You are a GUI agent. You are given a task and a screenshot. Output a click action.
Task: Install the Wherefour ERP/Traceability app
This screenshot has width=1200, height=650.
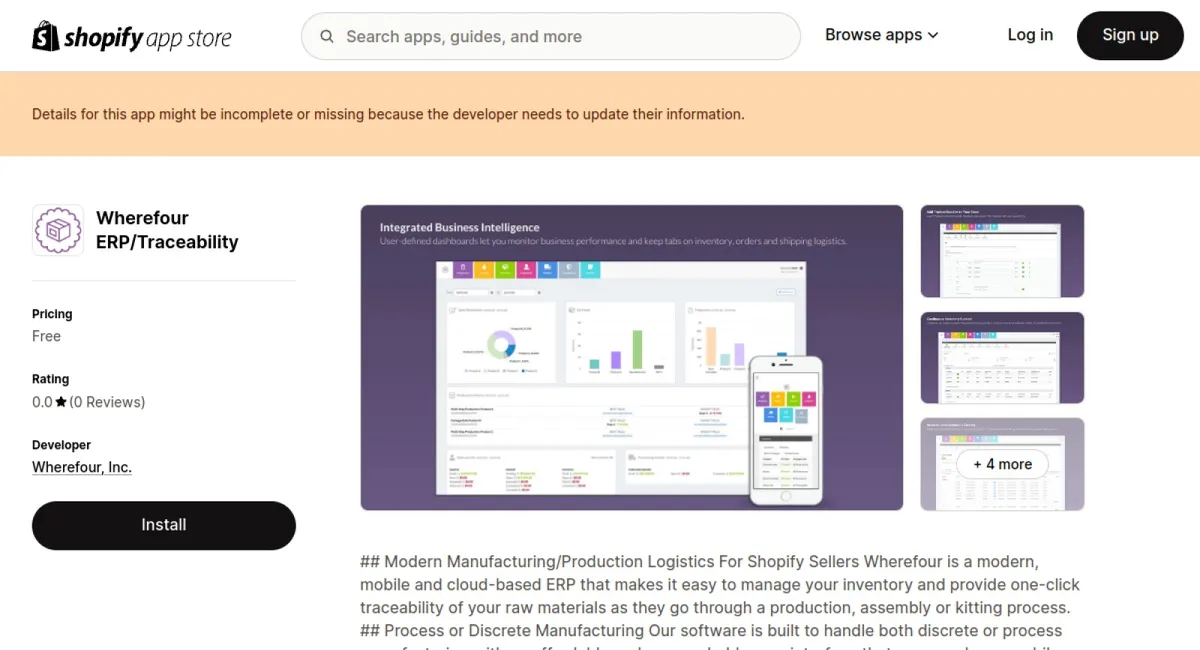[164, 525]
